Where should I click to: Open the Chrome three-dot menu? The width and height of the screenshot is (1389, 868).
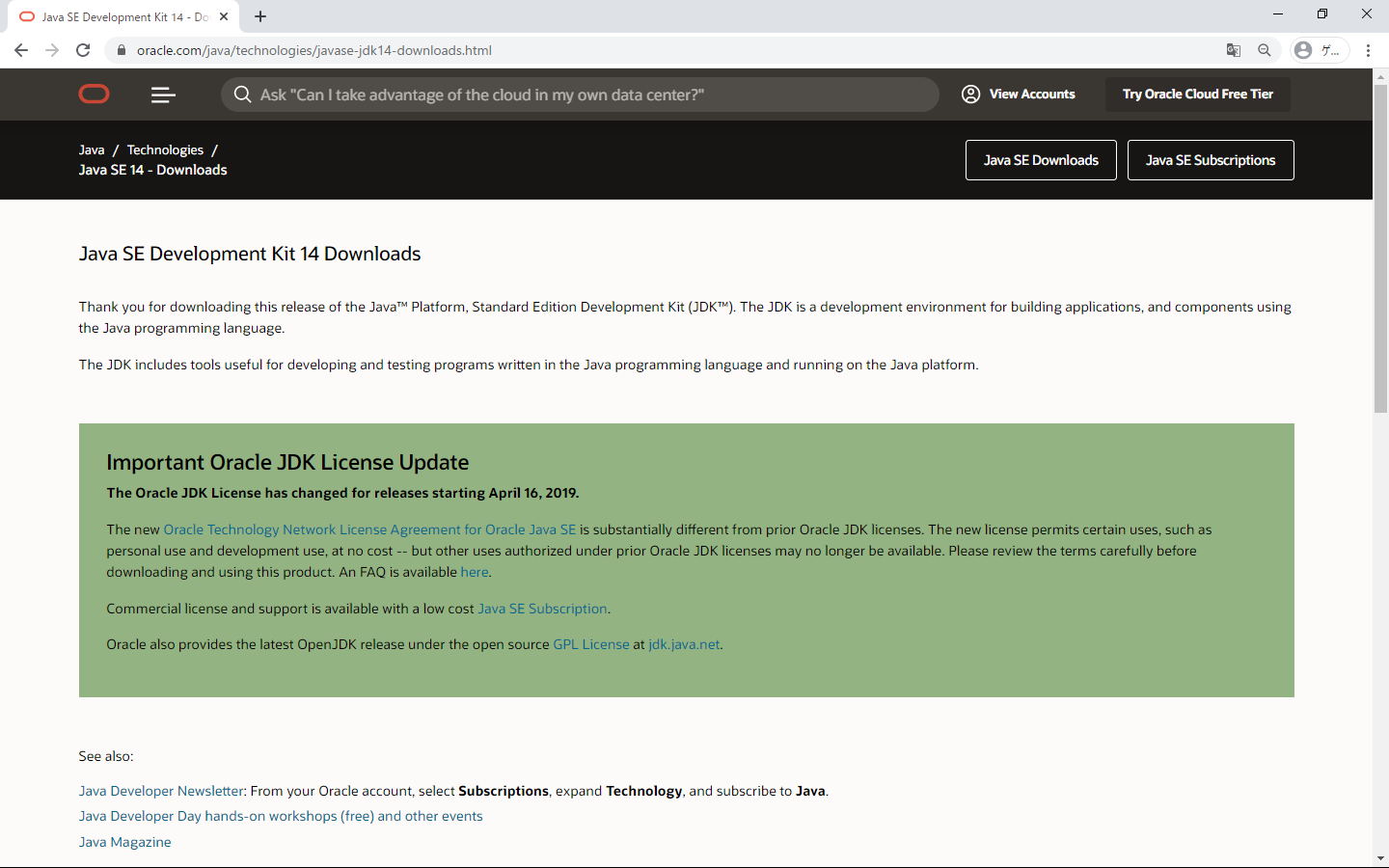1368,50
